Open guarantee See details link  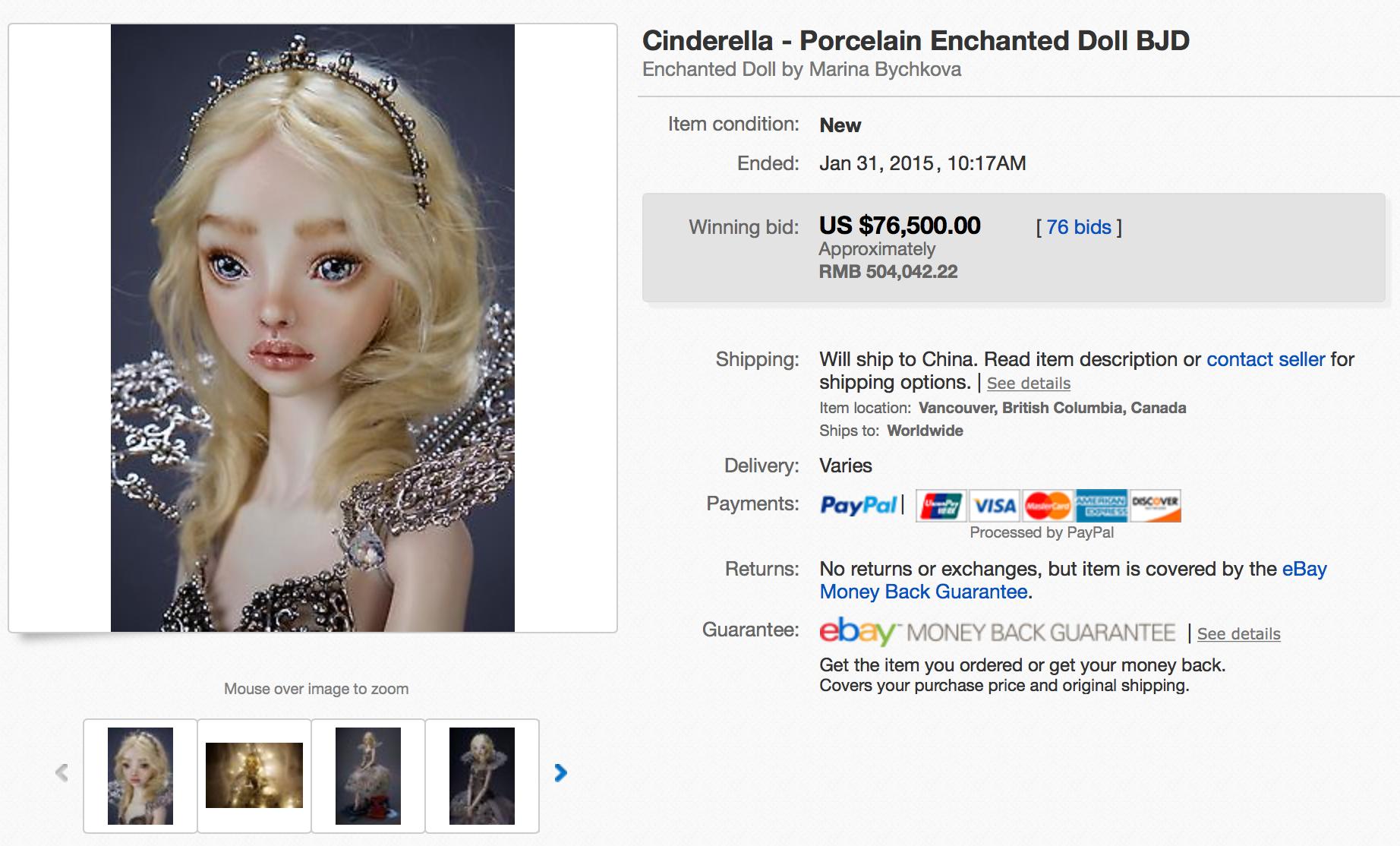[1238, 634]
